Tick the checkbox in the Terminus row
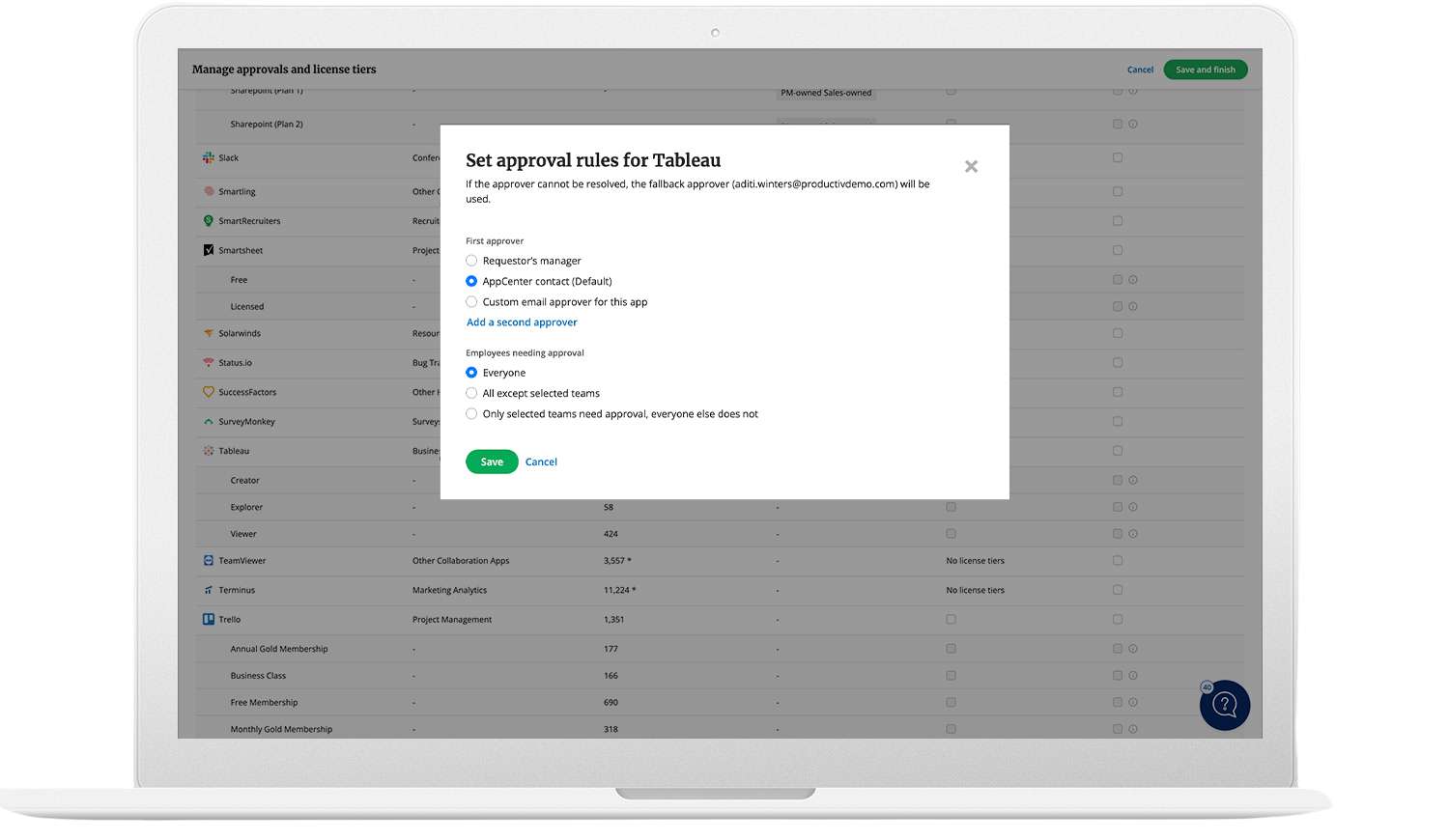The image size is (1449, 840). [1118, 590]
